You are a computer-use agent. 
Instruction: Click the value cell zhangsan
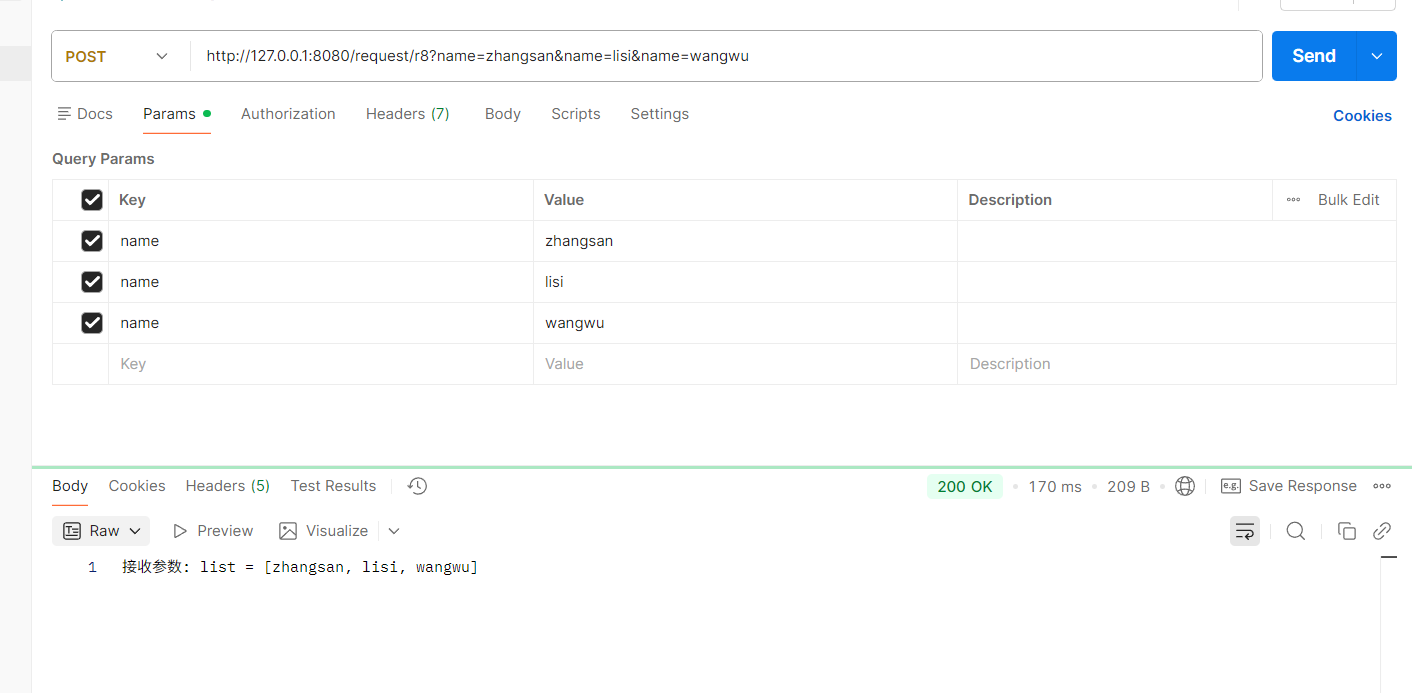click(745, 241)
